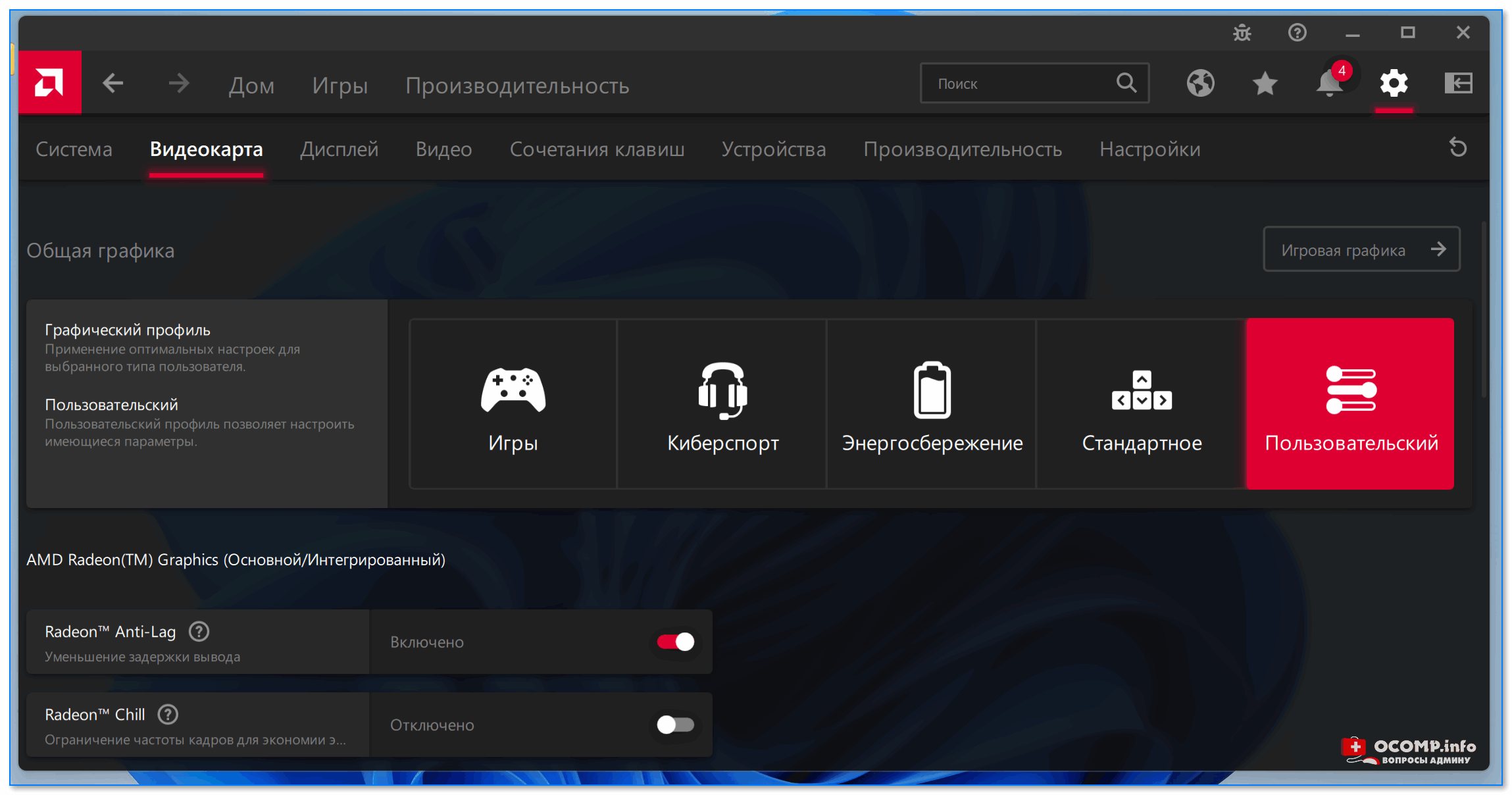Open the settings gear icon
1512x795 pixels.
tap(1394, 84)
